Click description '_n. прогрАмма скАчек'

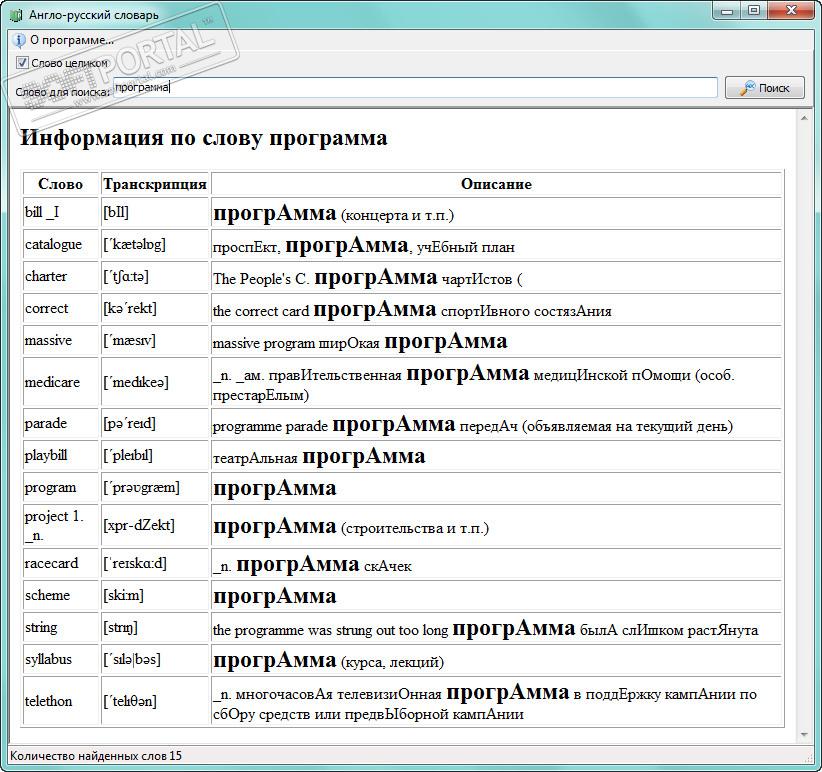tap(496, 564)
